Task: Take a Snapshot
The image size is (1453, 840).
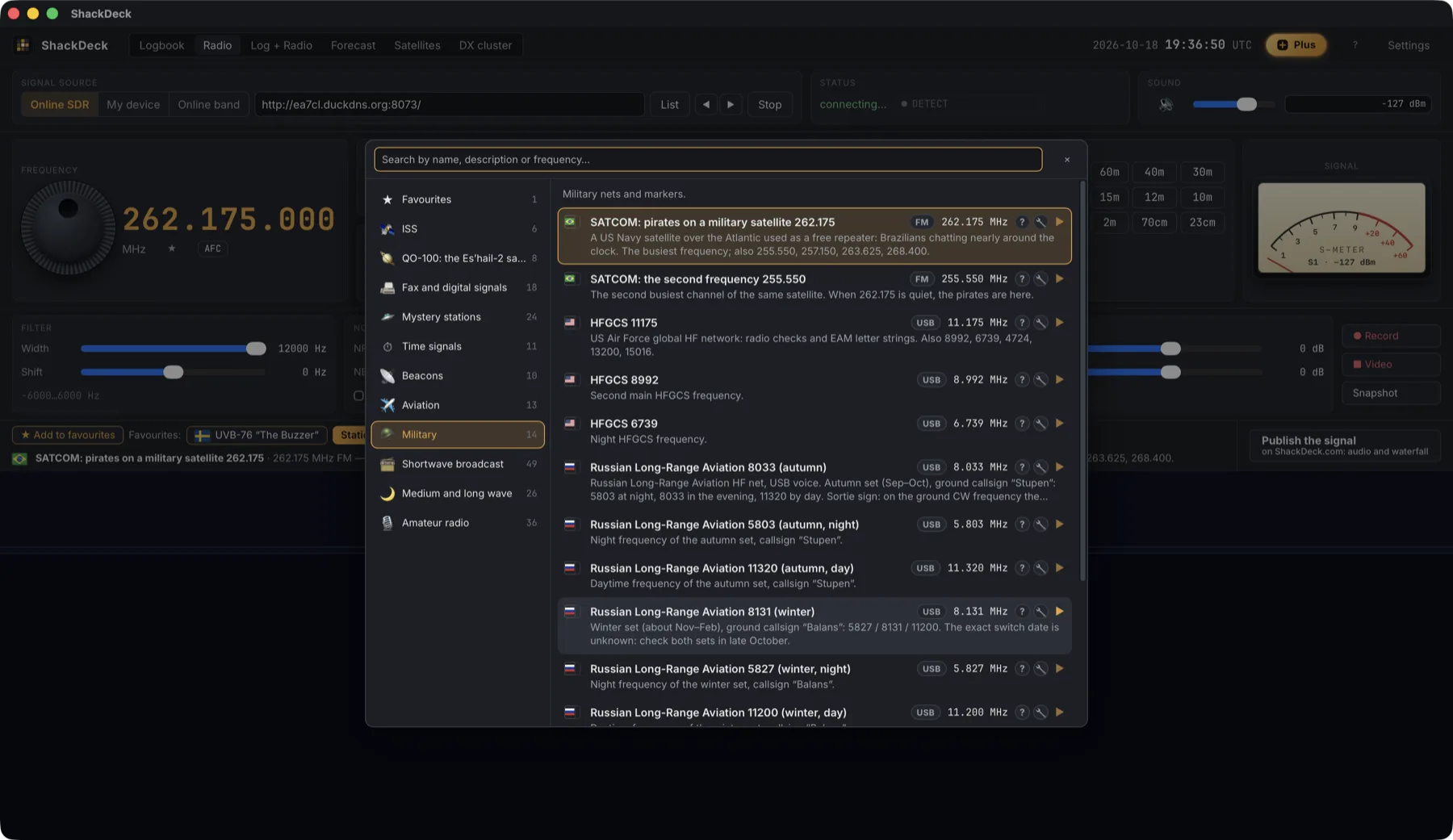Action: 1391,393
